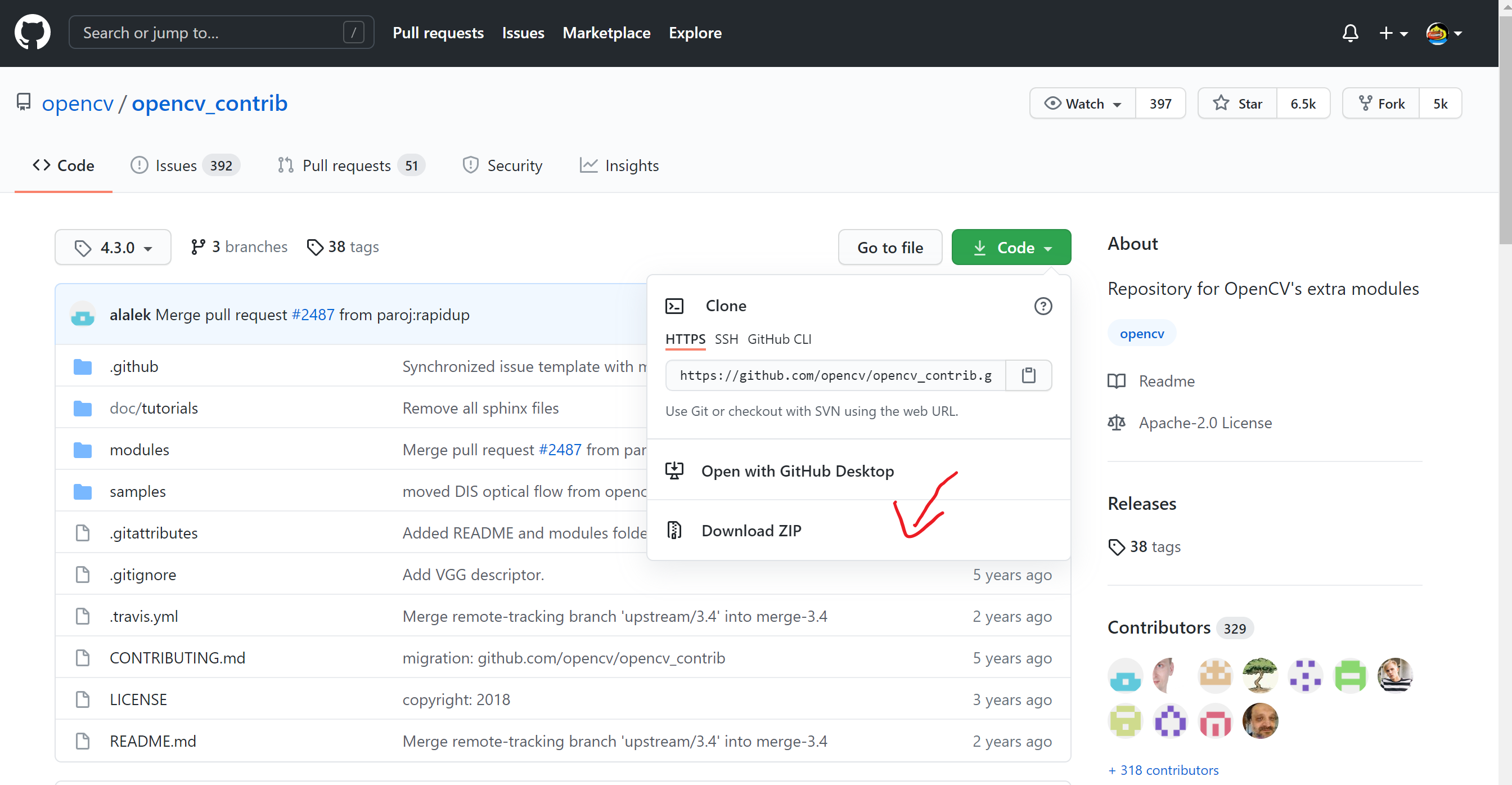Open the CONTRIBUTING.md file
The height and width of the screenshot is (785, 1512).
click(177, 659)
